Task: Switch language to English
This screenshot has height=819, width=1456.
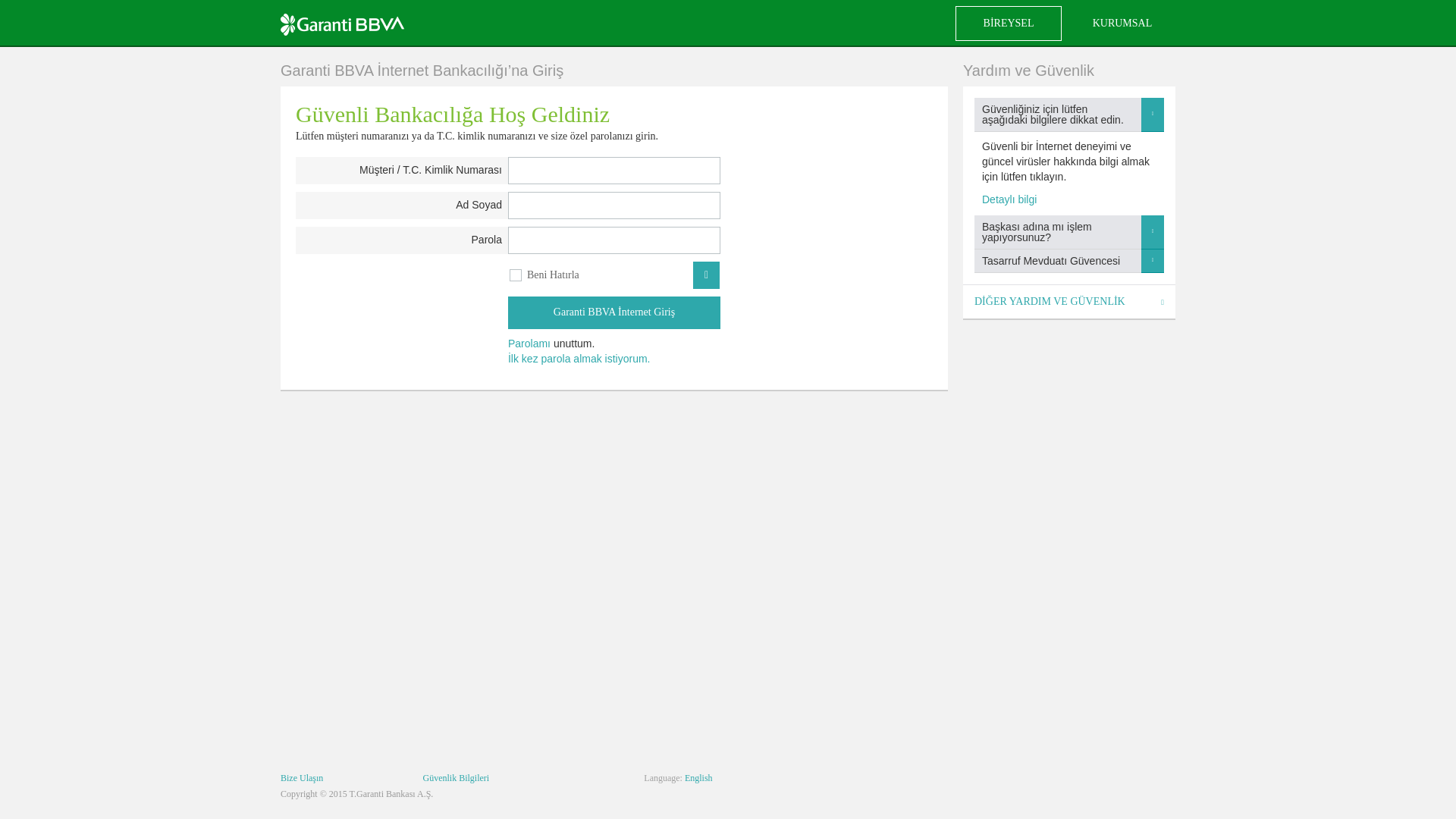Action: click(x=698, y=778)
